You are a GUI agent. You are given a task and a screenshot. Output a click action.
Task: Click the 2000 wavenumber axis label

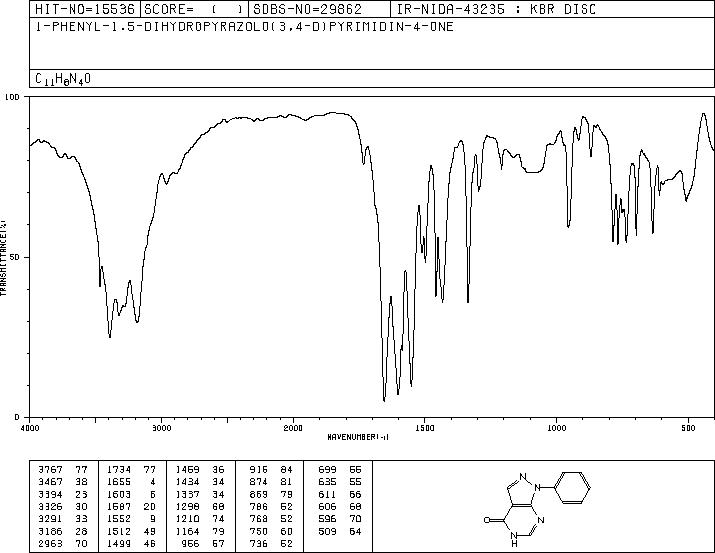click(x=293, y=428)
